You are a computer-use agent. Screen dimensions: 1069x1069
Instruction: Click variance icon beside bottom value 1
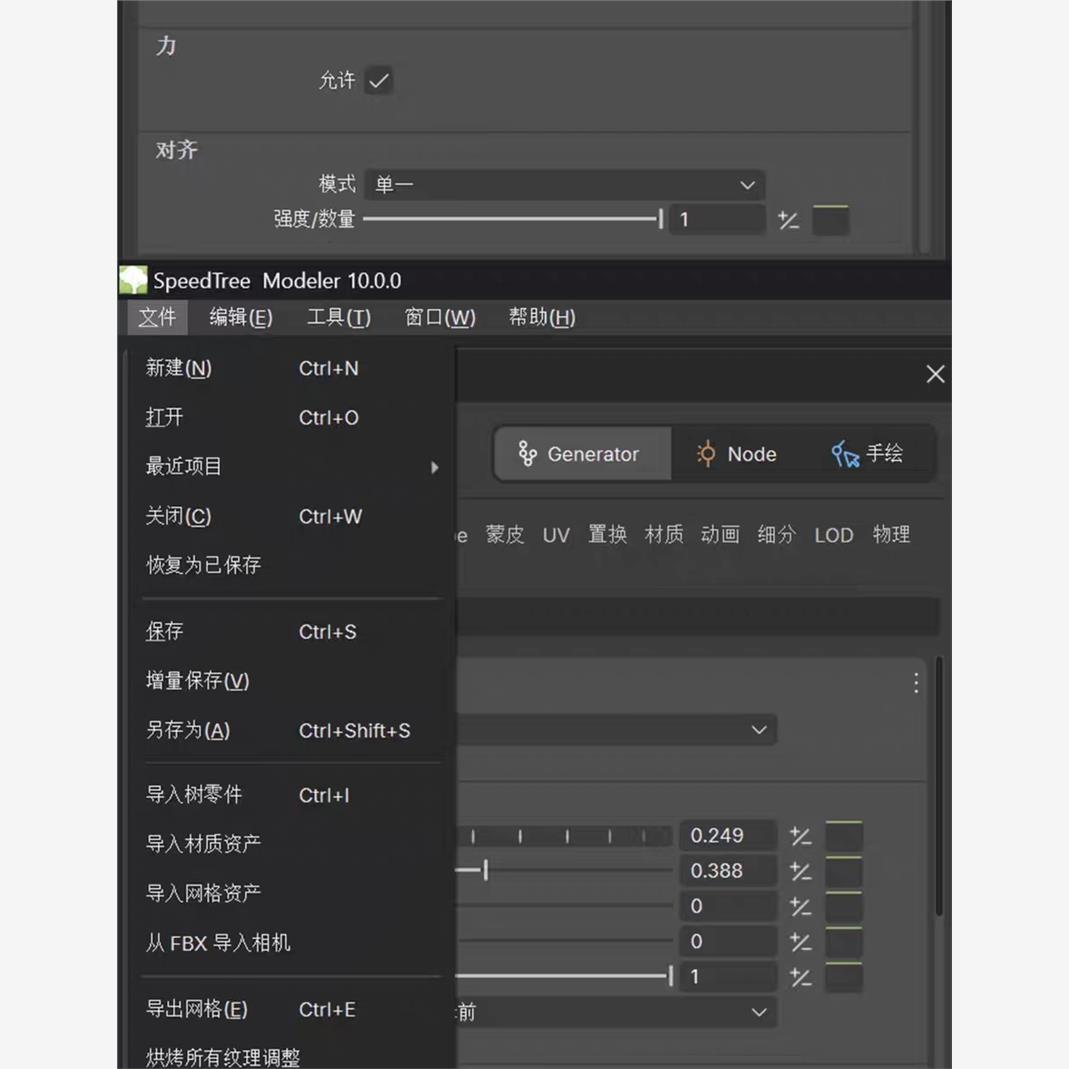[800, 977]
